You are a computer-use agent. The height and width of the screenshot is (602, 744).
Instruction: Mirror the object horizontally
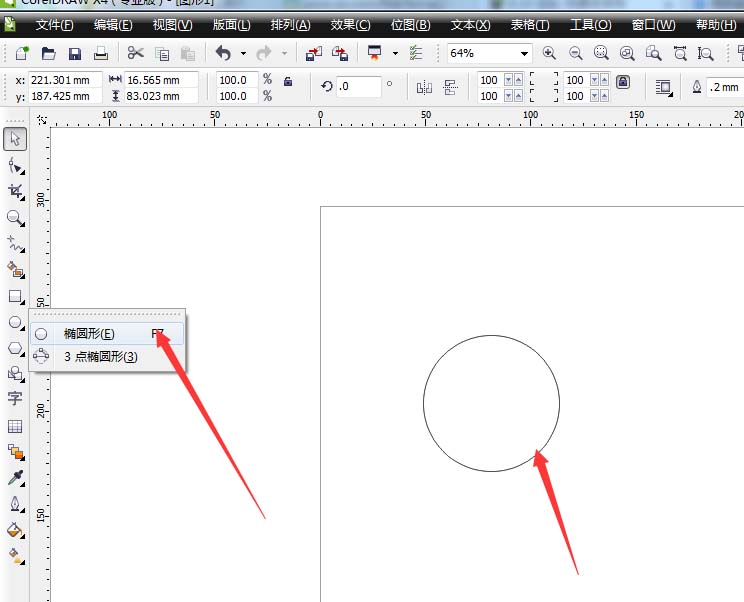point(424,87)
